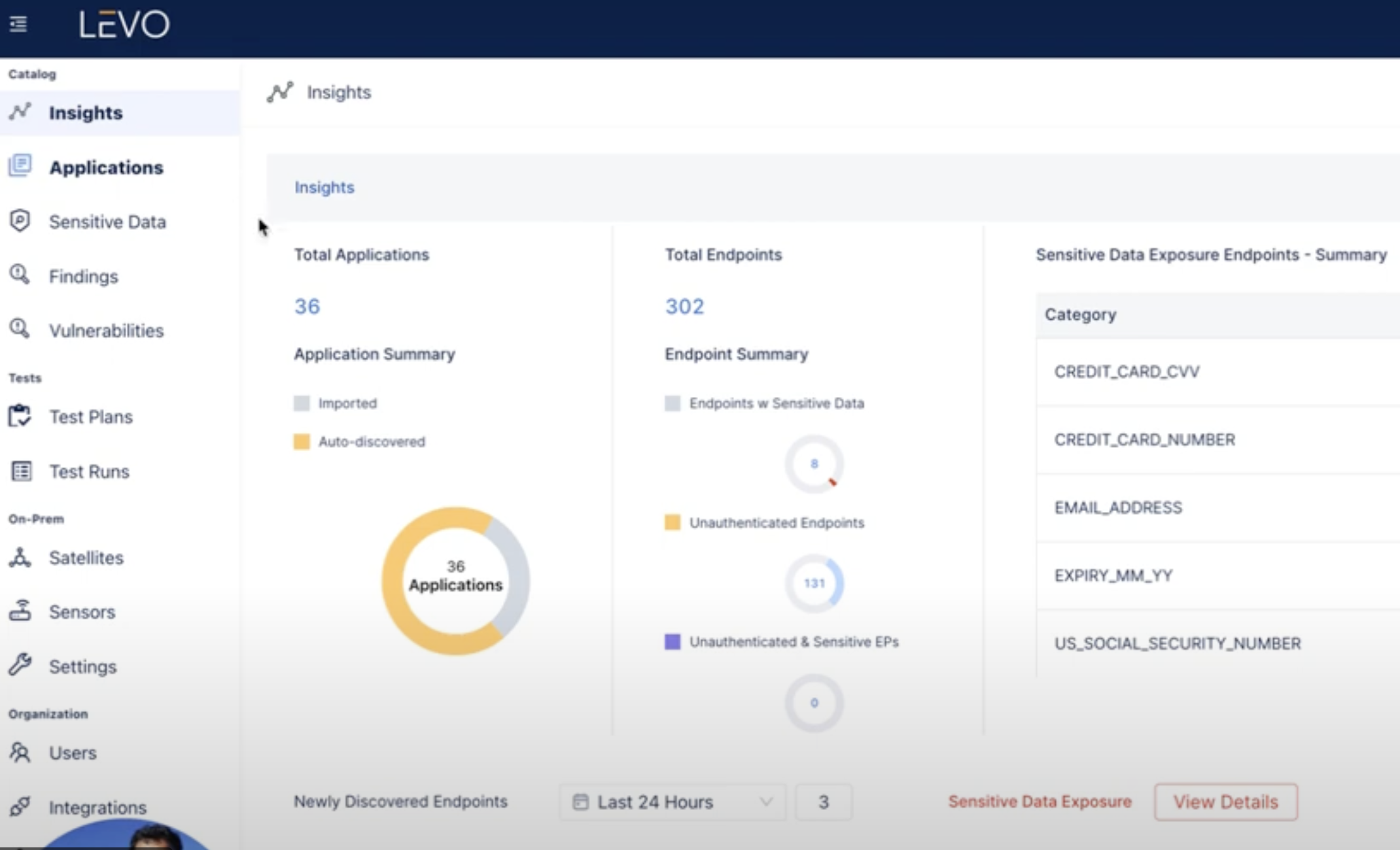1400x850 pixels.
Task: Click the gauge showing 0 endpoints
Action: coord(814,703)
